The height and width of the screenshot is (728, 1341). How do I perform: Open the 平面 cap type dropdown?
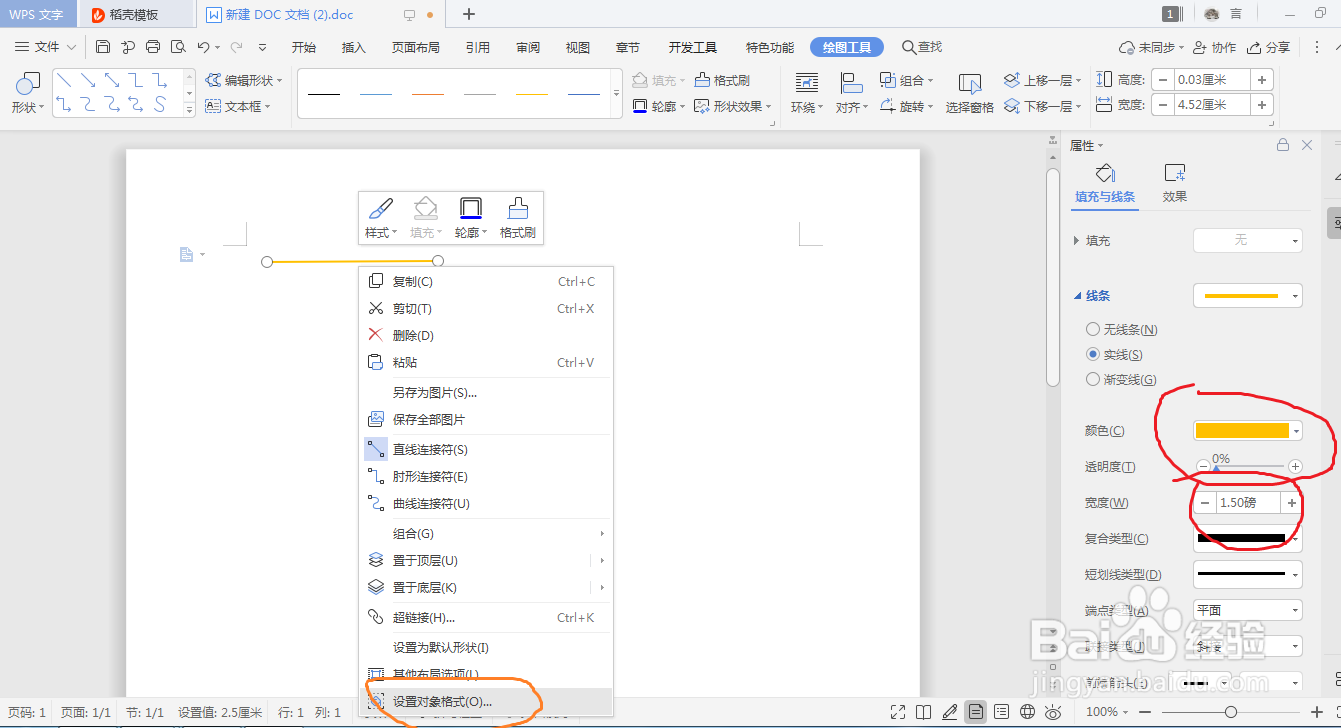1248,610
